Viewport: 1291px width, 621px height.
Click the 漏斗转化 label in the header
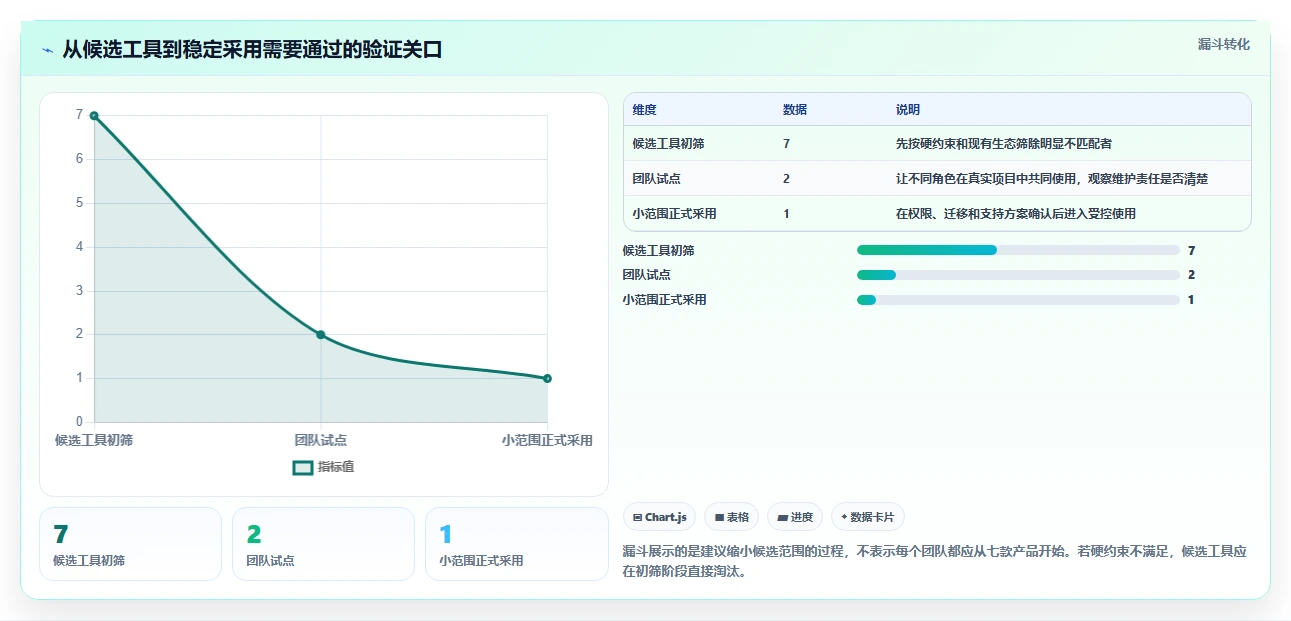click(1223, 44)
